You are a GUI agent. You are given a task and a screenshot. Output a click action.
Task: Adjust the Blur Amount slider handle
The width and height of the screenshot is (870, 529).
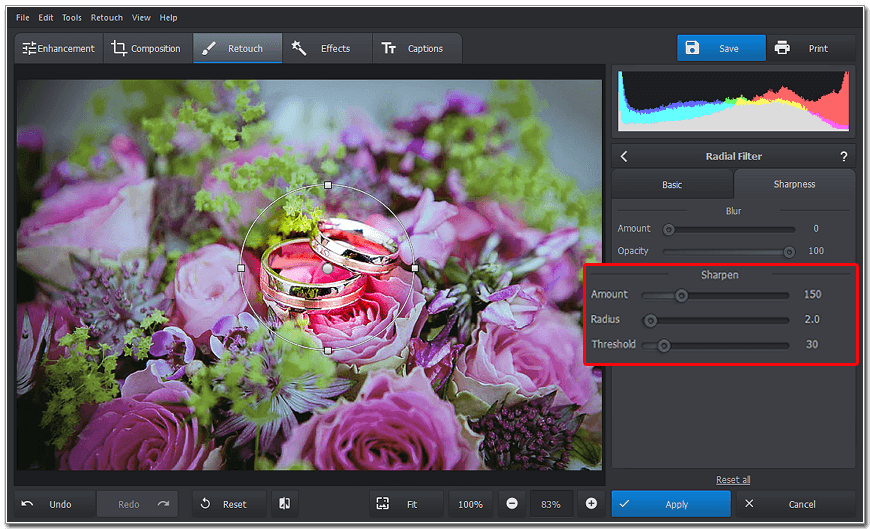click(x=669, y=230)
